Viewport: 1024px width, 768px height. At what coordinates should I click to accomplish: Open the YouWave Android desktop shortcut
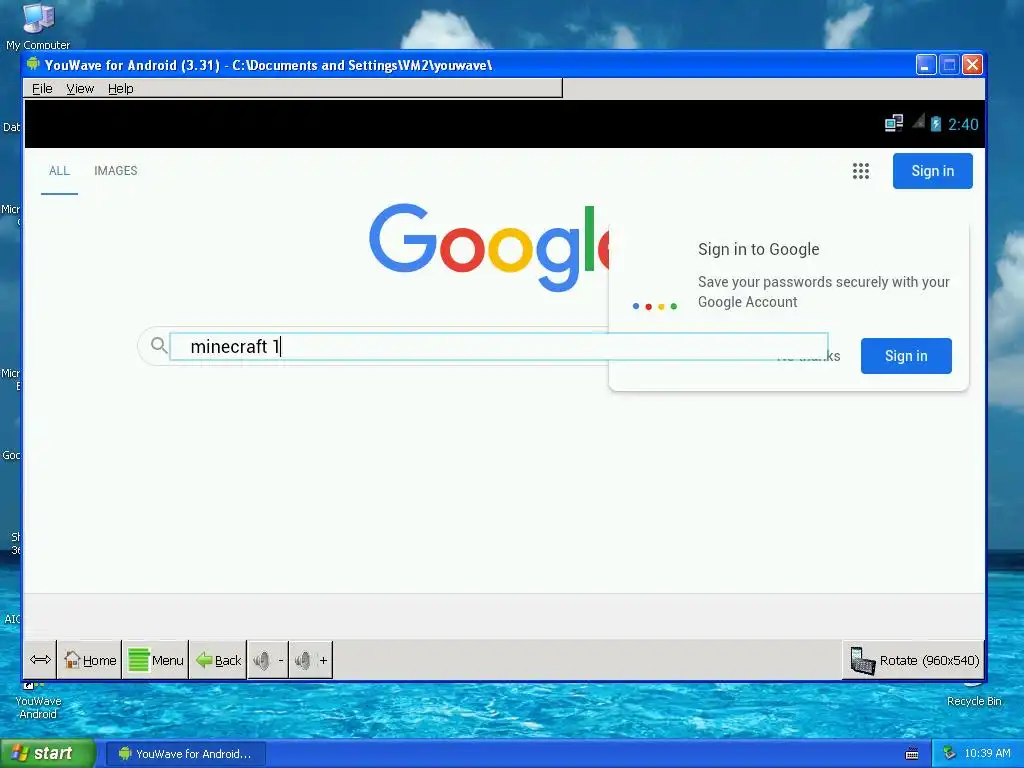(38, 699)
